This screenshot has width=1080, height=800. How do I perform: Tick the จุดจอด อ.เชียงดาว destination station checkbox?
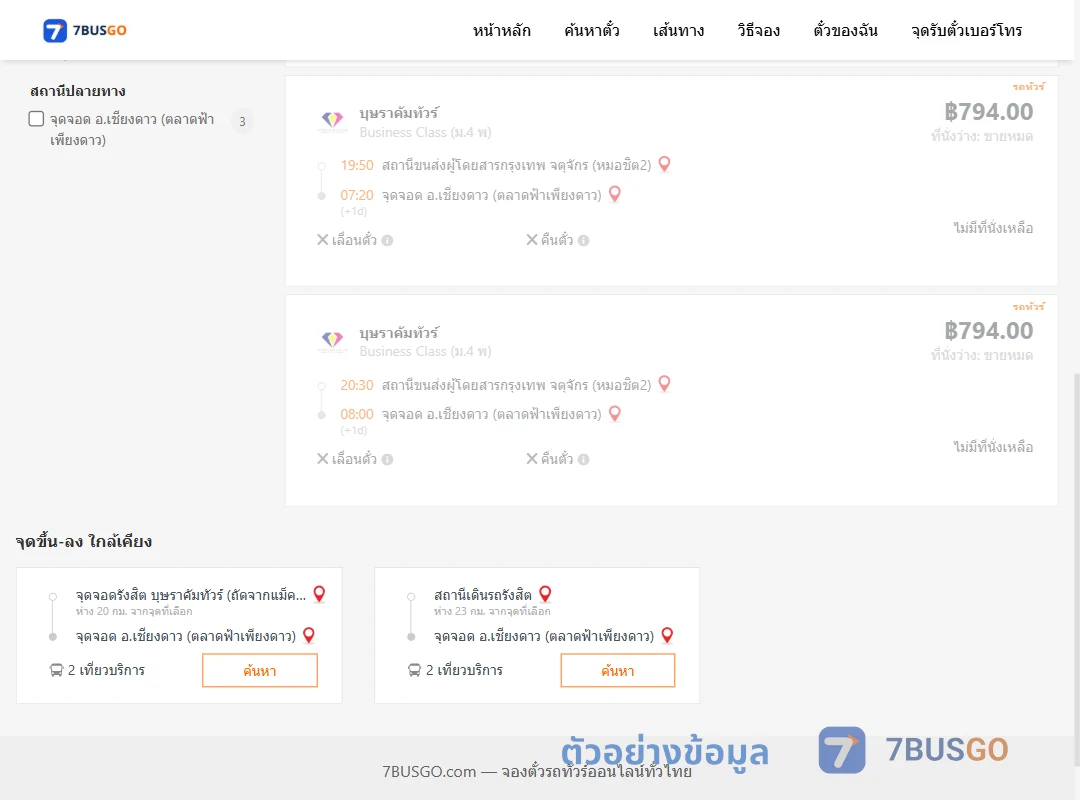pos(37,119)
